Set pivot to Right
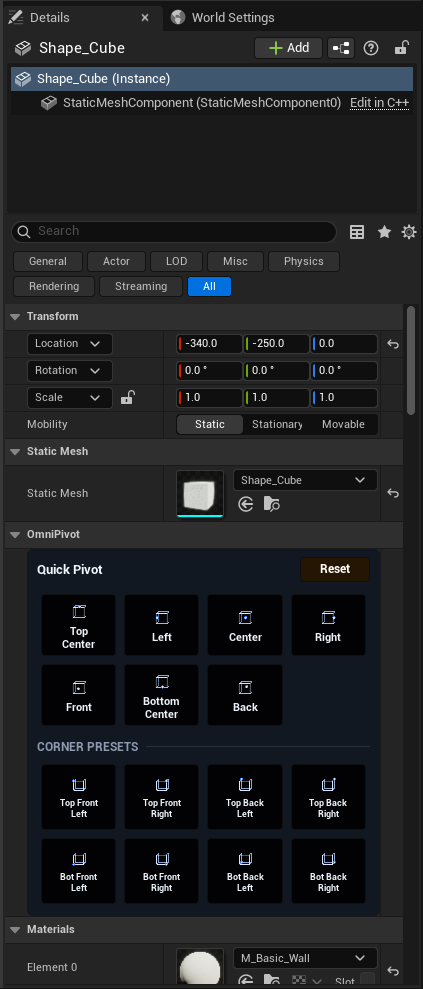The width and height of the screenshot is (423, 989). 328,625
